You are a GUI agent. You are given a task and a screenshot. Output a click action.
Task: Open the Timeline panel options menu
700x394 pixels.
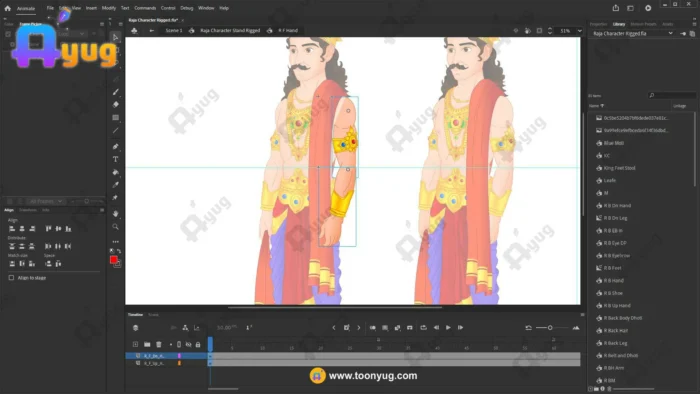(x=582, y=315)
